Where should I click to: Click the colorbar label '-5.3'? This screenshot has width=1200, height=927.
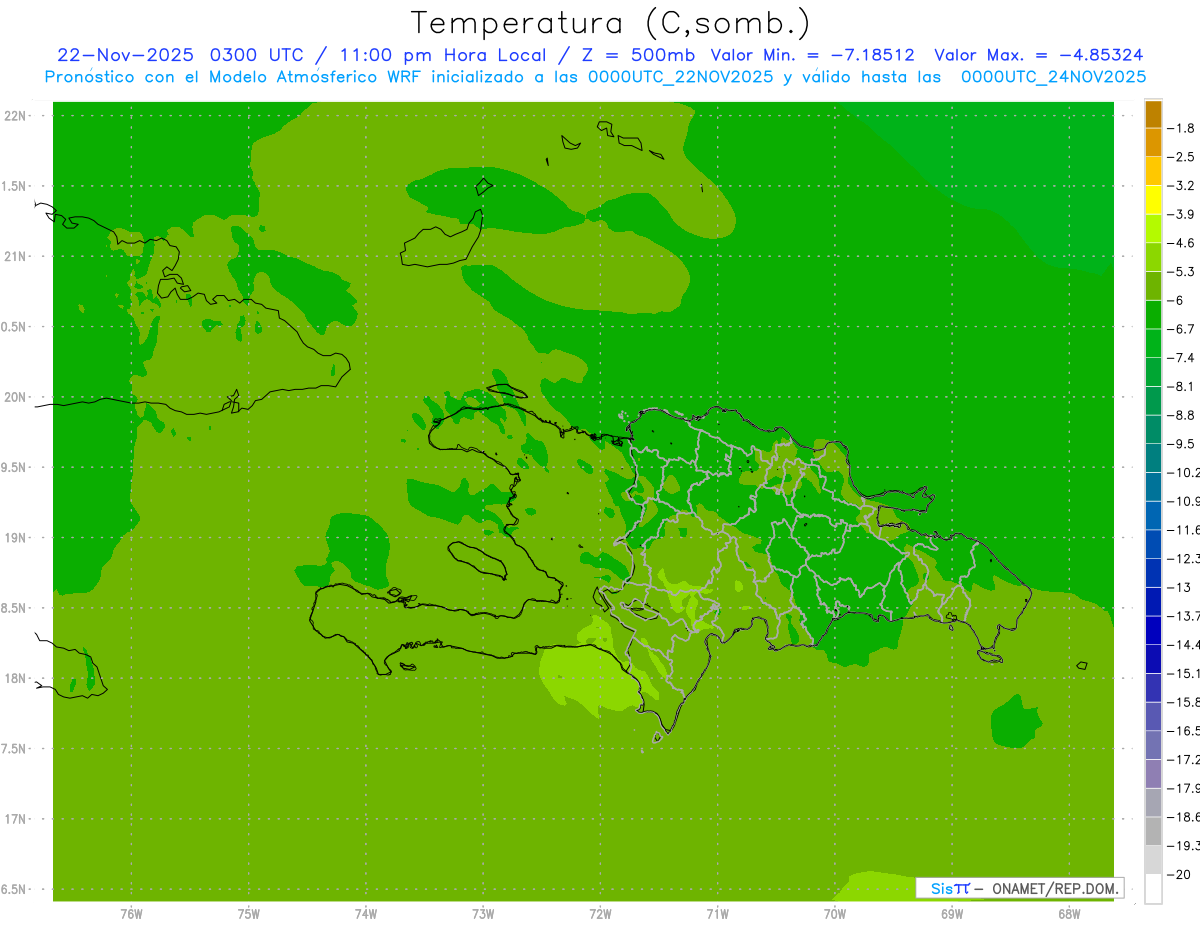[1181, 272]
